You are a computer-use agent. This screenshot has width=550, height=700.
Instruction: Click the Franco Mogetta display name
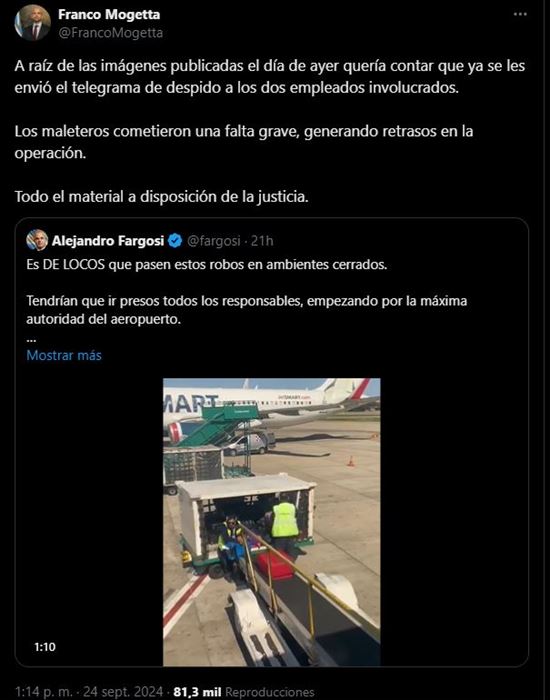109,15
